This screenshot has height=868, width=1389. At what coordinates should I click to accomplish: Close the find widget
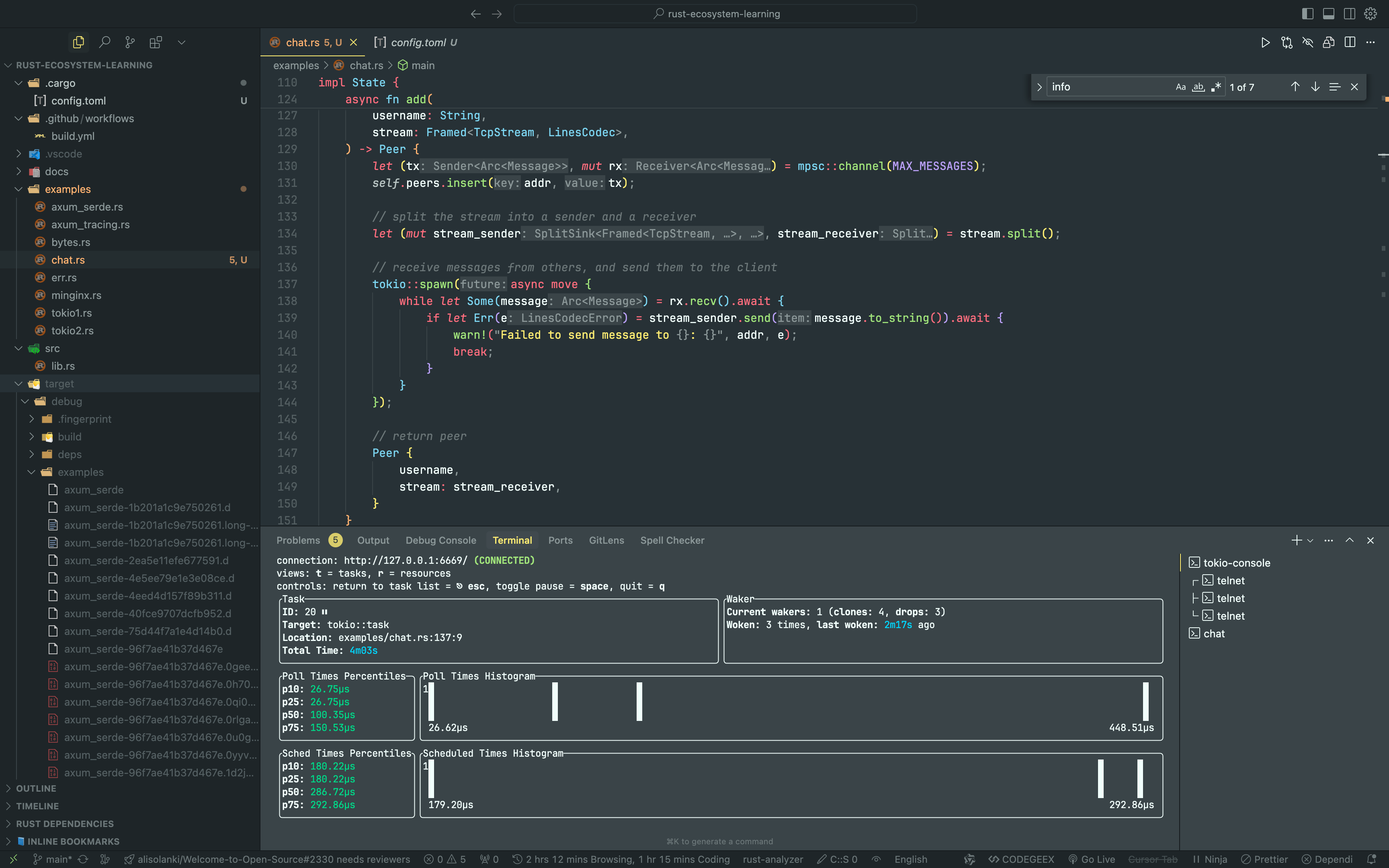click(x=1354, y=87)
